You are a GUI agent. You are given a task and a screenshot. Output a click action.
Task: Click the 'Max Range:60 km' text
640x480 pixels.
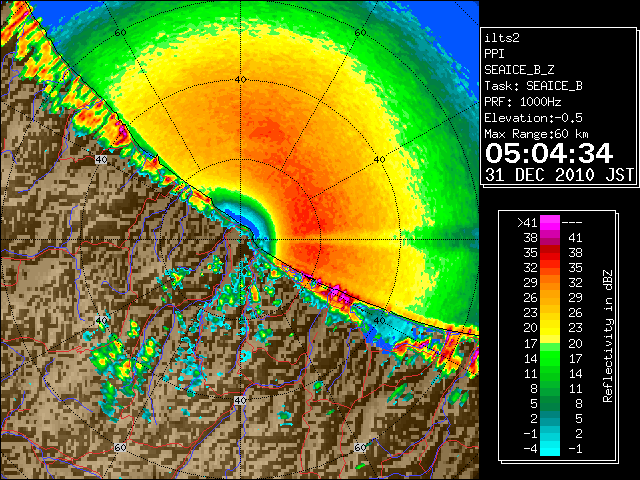click(536, 134)
